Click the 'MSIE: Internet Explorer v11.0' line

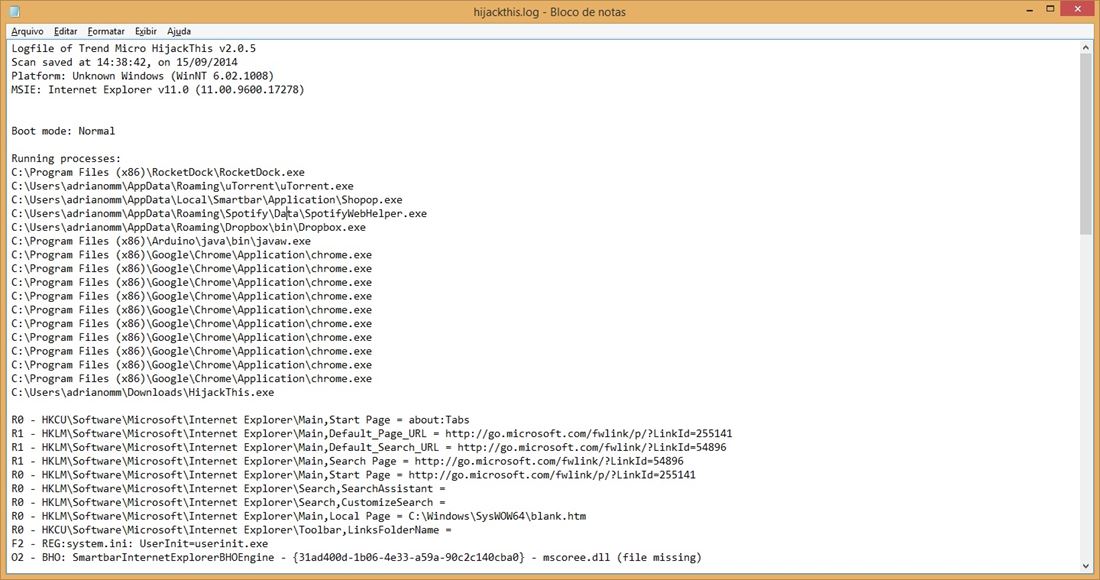[158, 90]
